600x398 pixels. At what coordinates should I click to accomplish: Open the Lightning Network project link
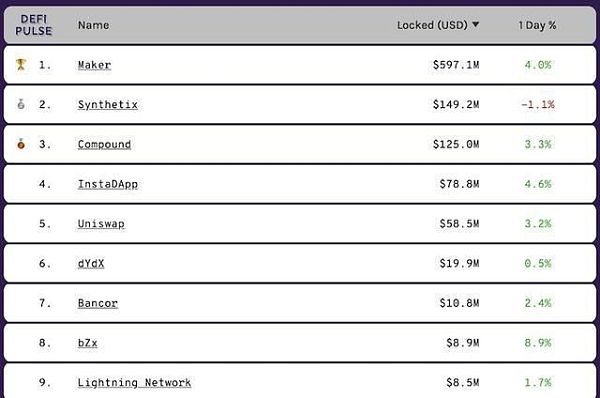point(134,383)
